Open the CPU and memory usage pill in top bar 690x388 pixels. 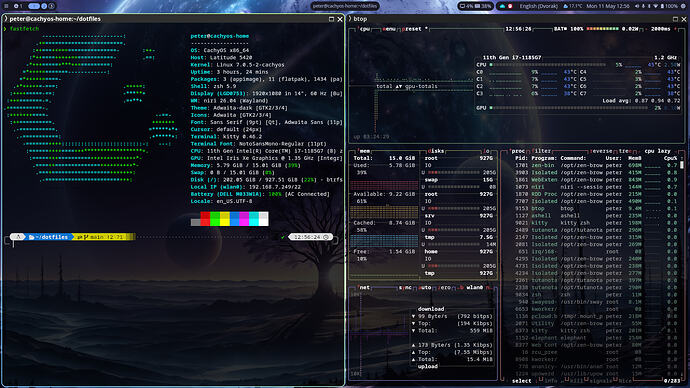pos(475,6)
